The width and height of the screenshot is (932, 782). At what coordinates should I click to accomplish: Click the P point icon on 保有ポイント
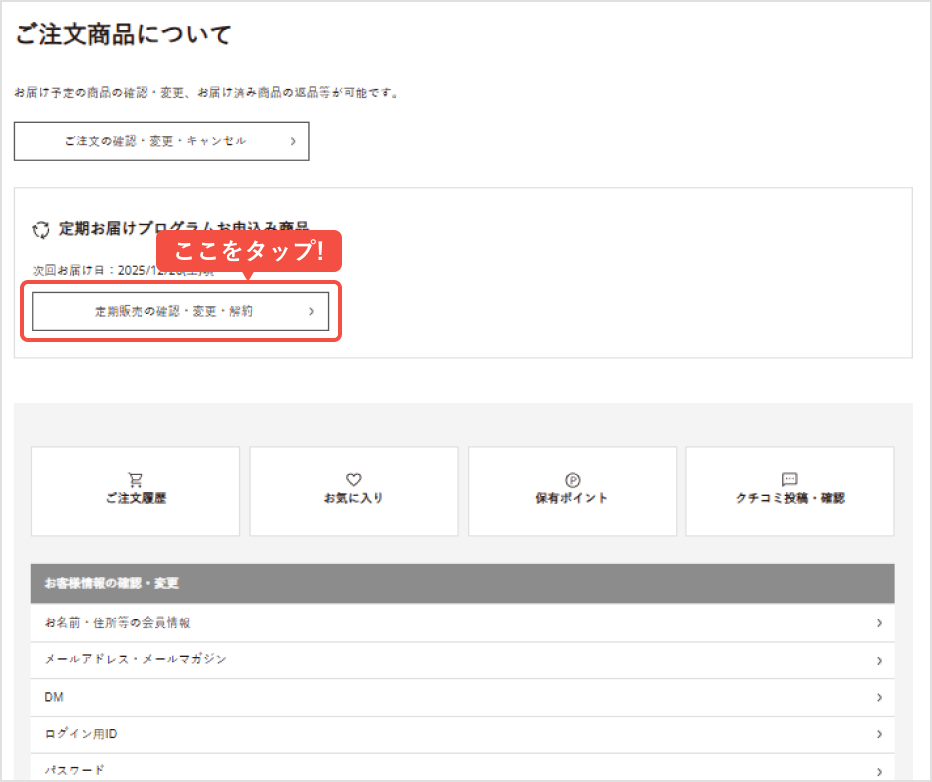coord(572,480)
